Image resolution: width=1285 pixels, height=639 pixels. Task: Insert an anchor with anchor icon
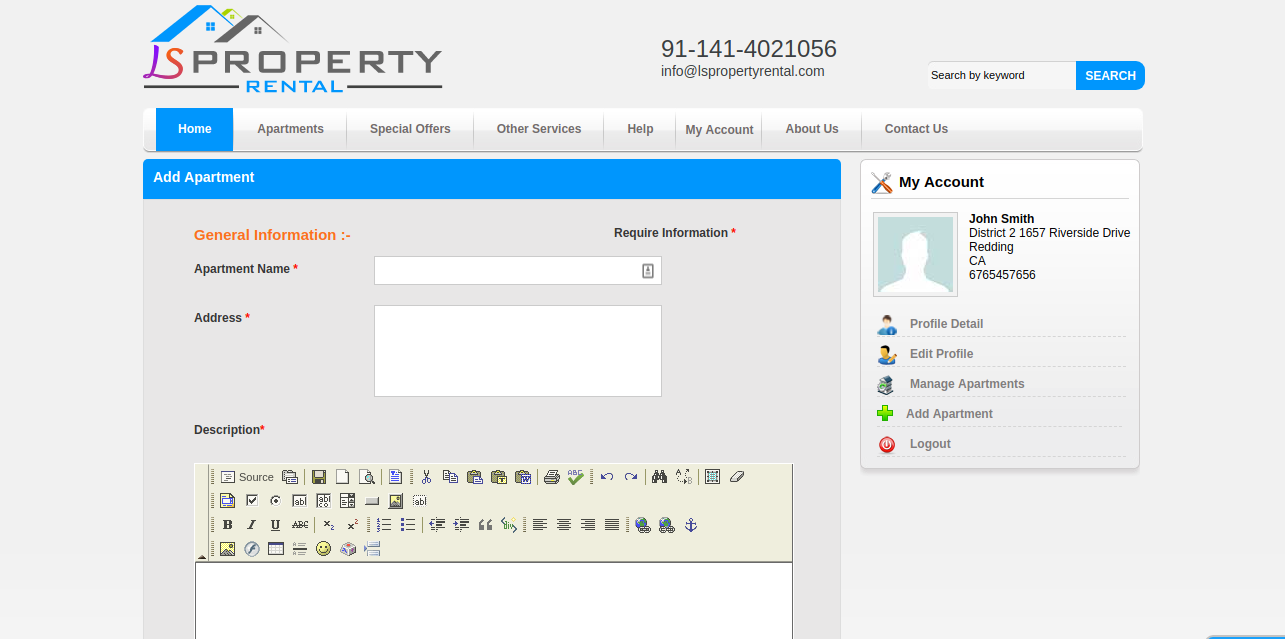(x=690, y=525)
